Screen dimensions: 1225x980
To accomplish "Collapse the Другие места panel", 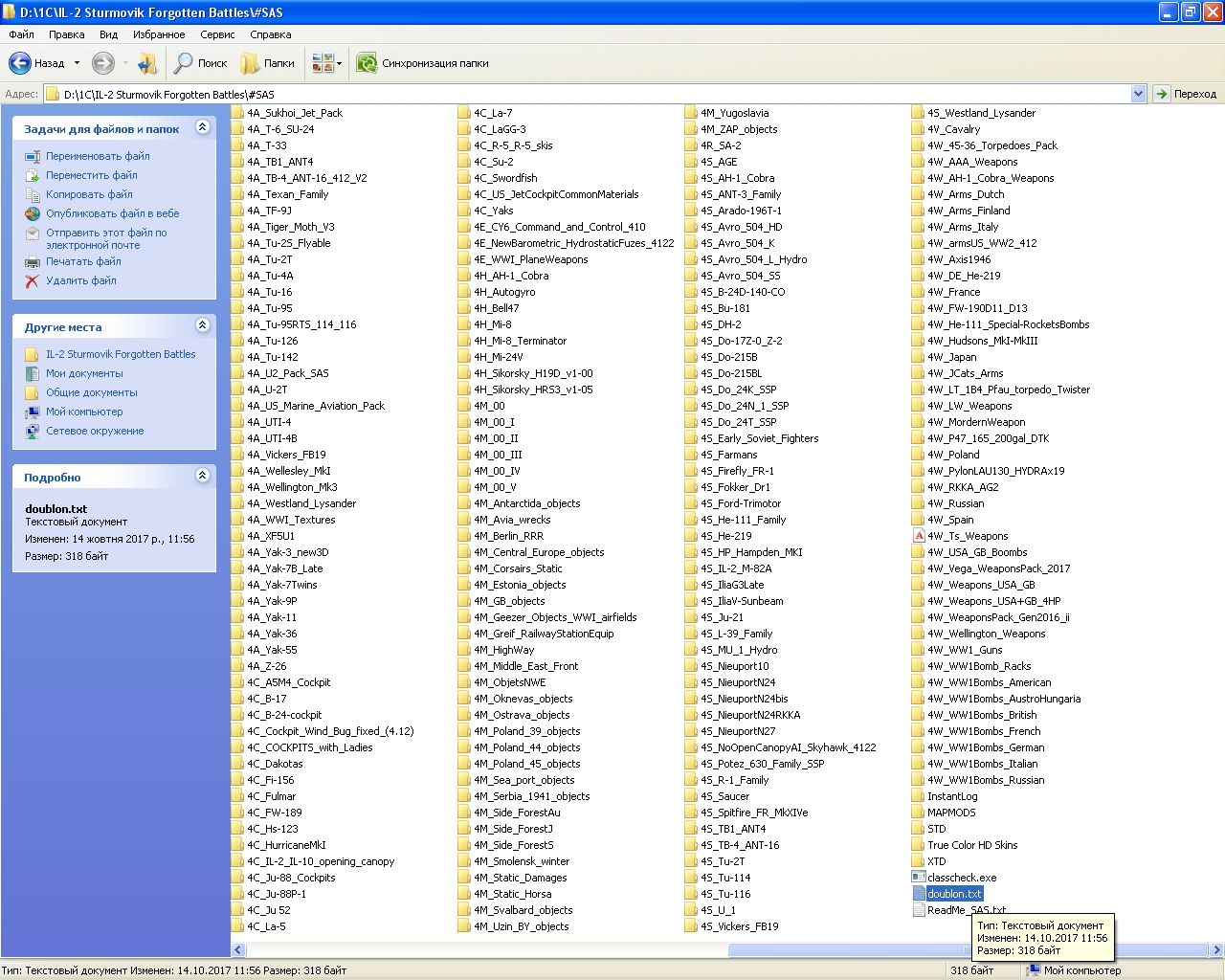I will 202,325.
